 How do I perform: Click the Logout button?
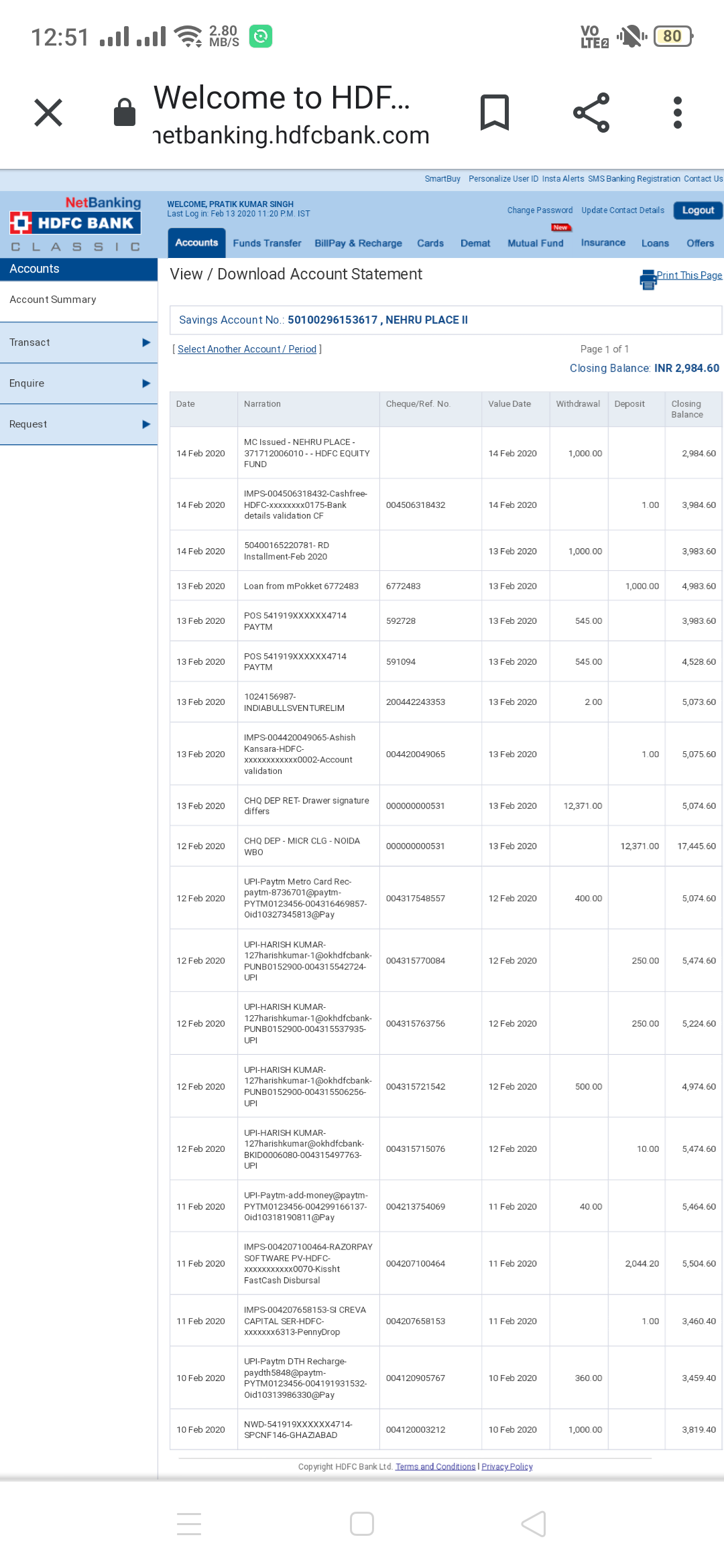(698, 210)
